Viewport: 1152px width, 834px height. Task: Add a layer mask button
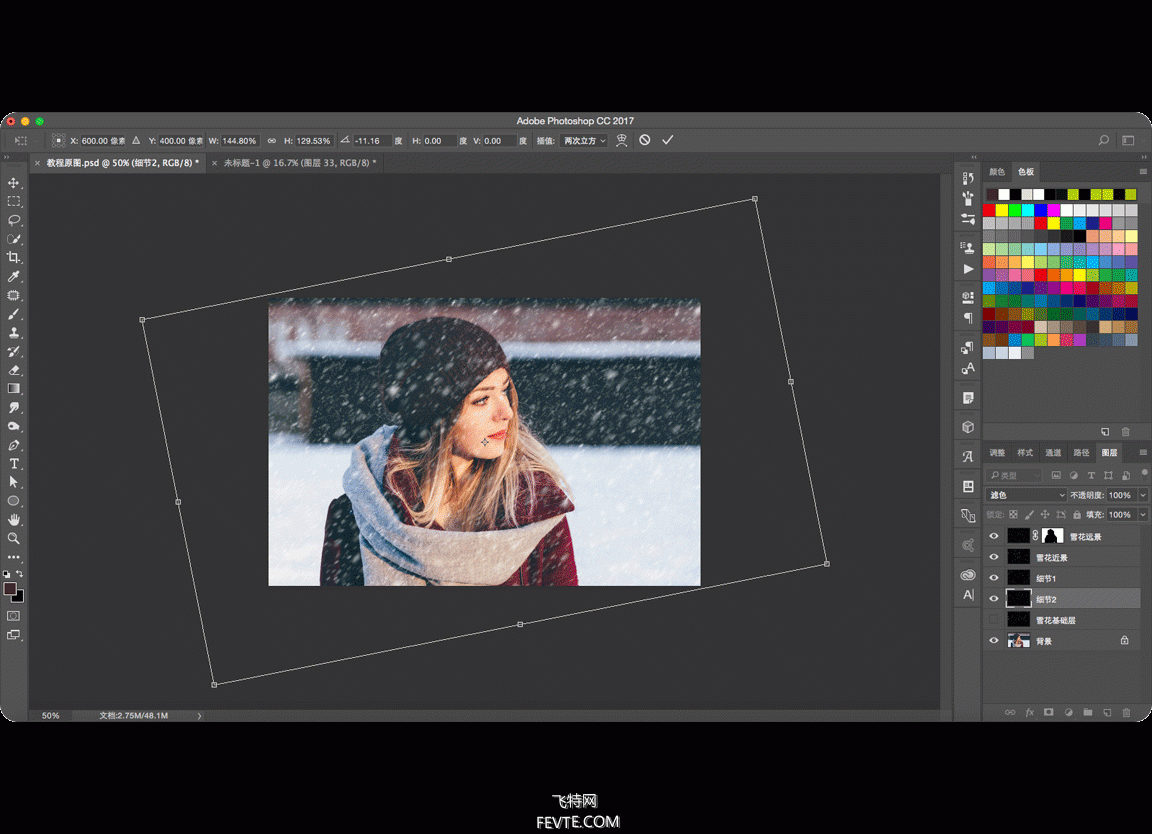[x=1048, y=713]
